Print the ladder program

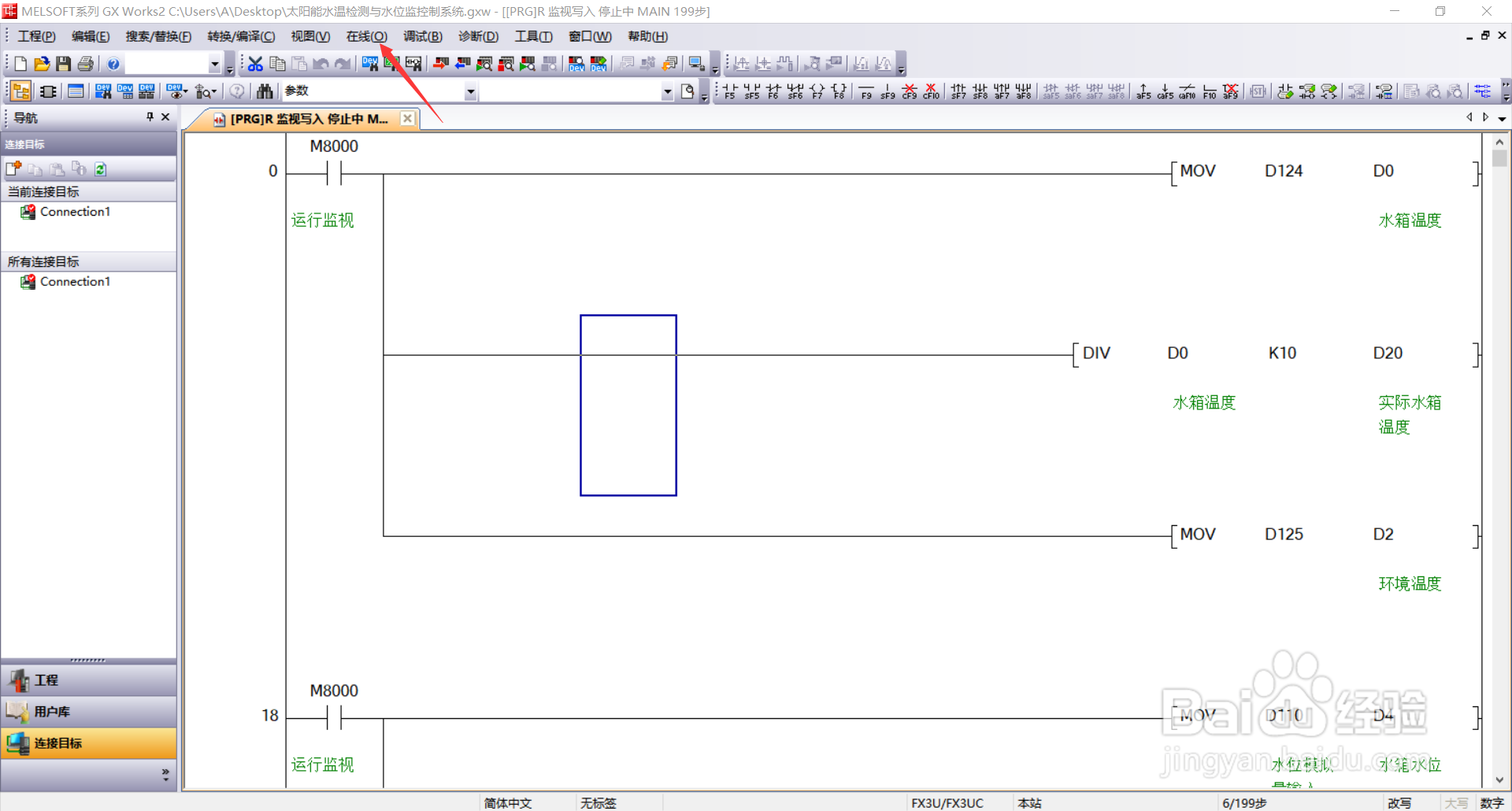pyautogui.click(x=86, y=64)
